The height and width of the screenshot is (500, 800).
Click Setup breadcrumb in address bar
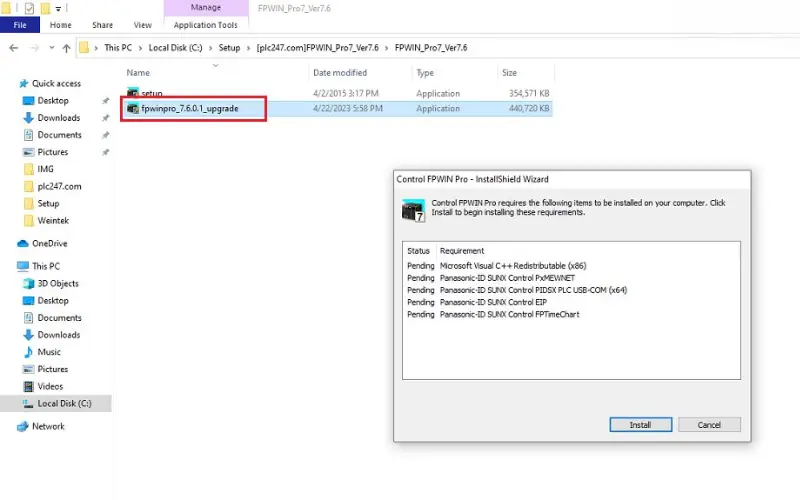[229, 47]
